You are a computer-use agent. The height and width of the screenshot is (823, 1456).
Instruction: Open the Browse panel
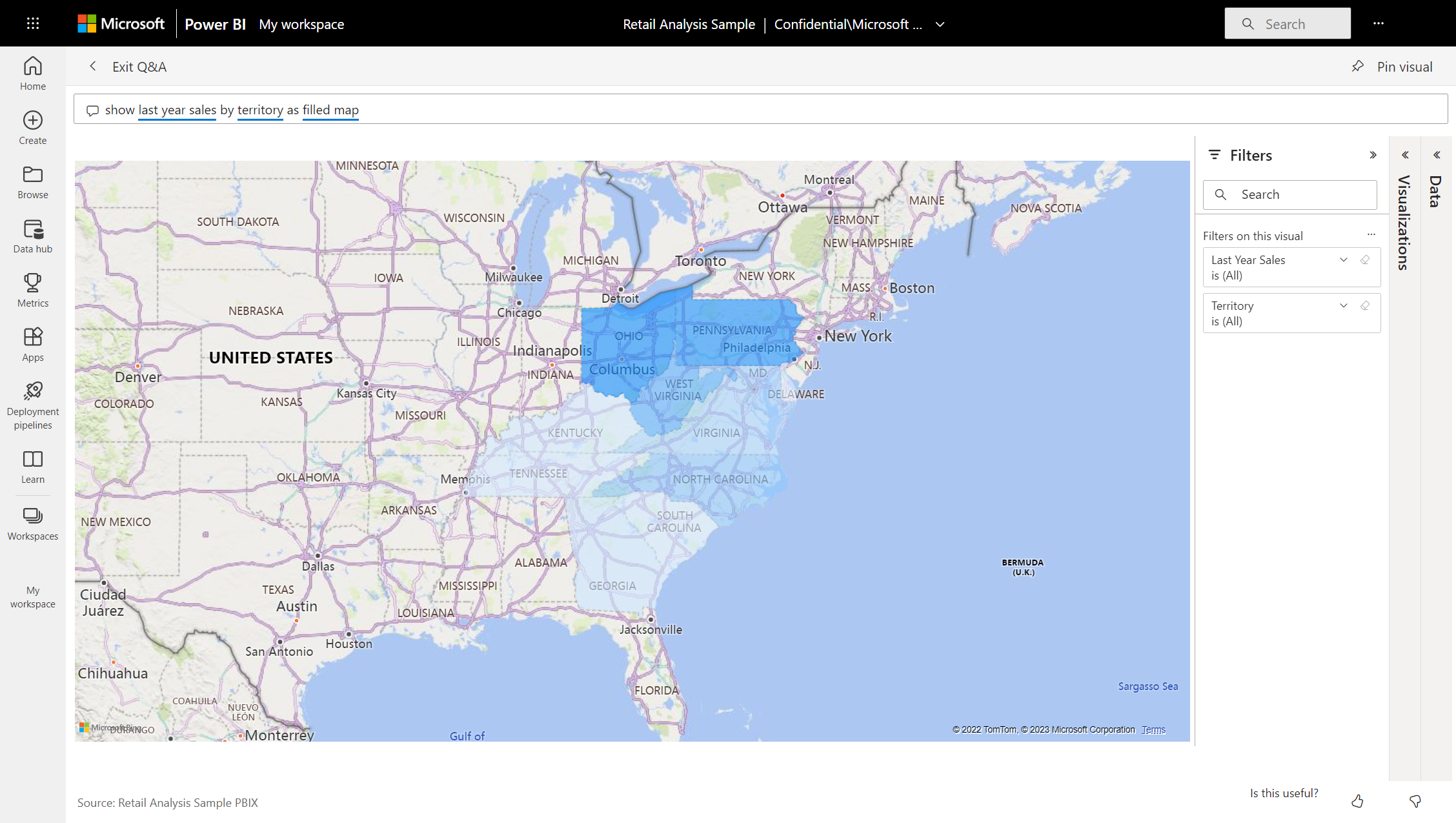(x=32, y=180)
